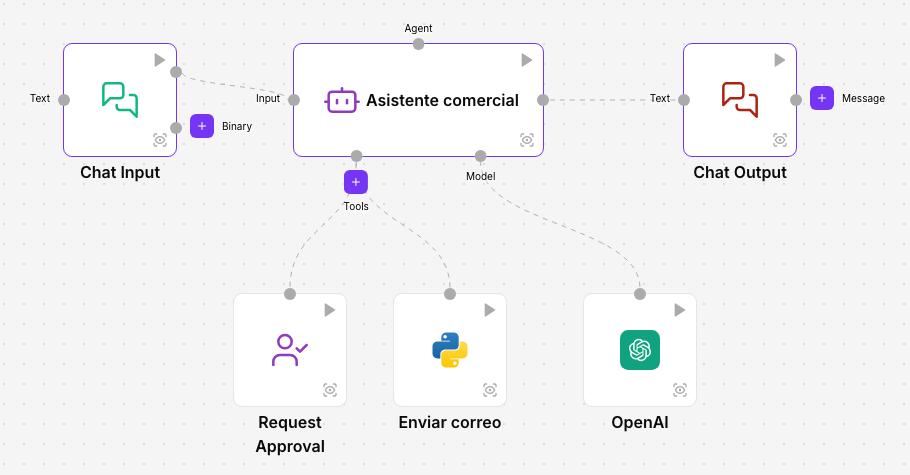Viewport: 910px width, 475px height.
Task: Click the agent node's right output port
Action: click(543, 100)
